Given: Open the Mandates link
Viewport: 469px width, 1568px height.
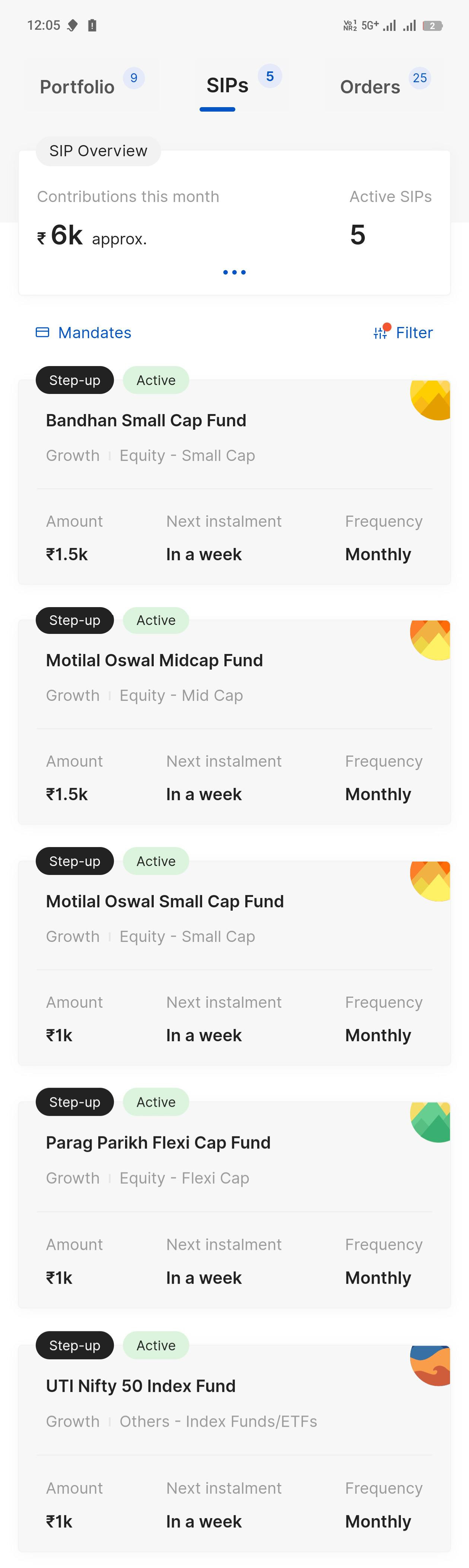Looking at the screenshot, I should [x=95, y=332].
